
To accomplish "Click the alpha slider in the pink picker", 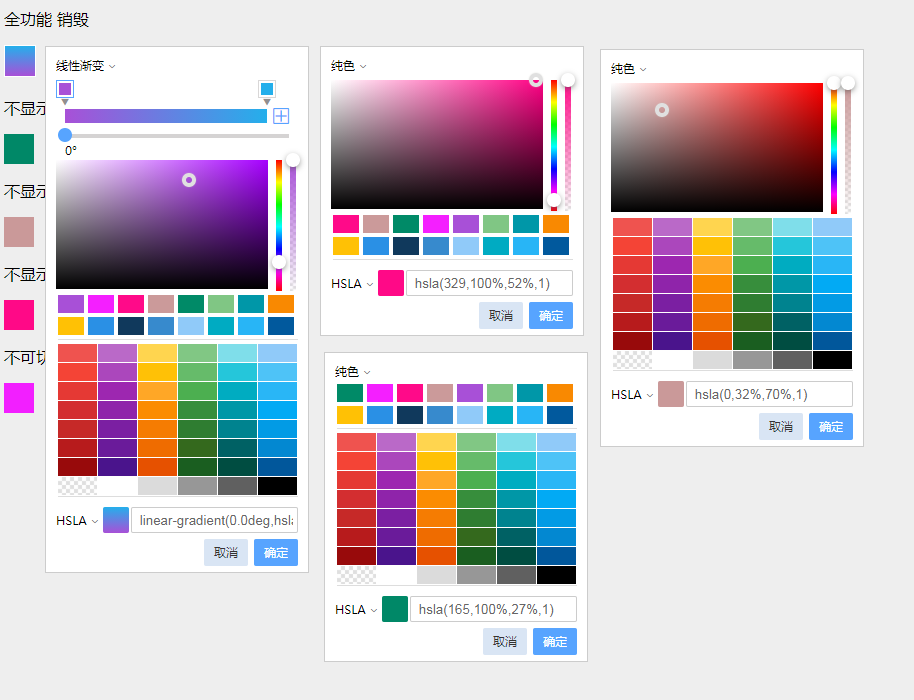I will click(x=568, y=145).
